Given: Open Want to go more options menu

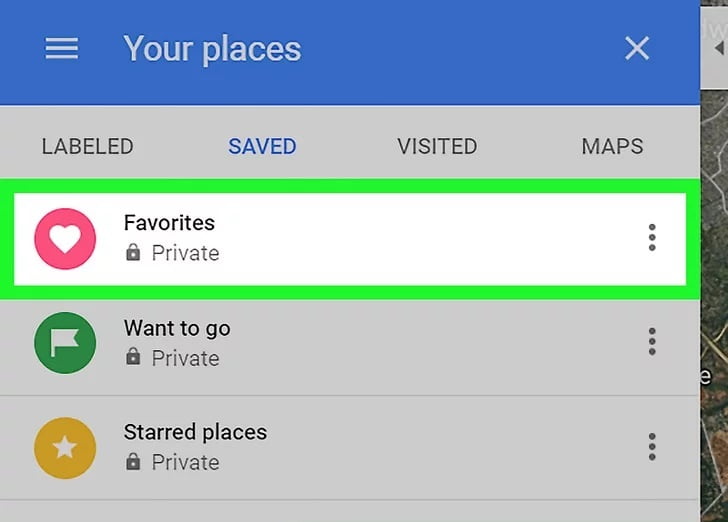Looking at the screenshot, I should coord(652,342).
